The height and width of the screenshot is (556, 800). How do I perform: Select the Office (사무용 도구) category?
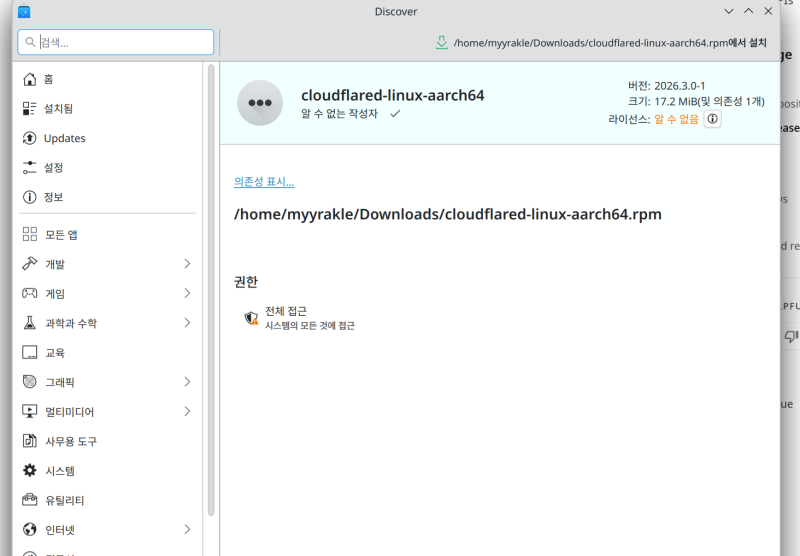tap(108, 441)
